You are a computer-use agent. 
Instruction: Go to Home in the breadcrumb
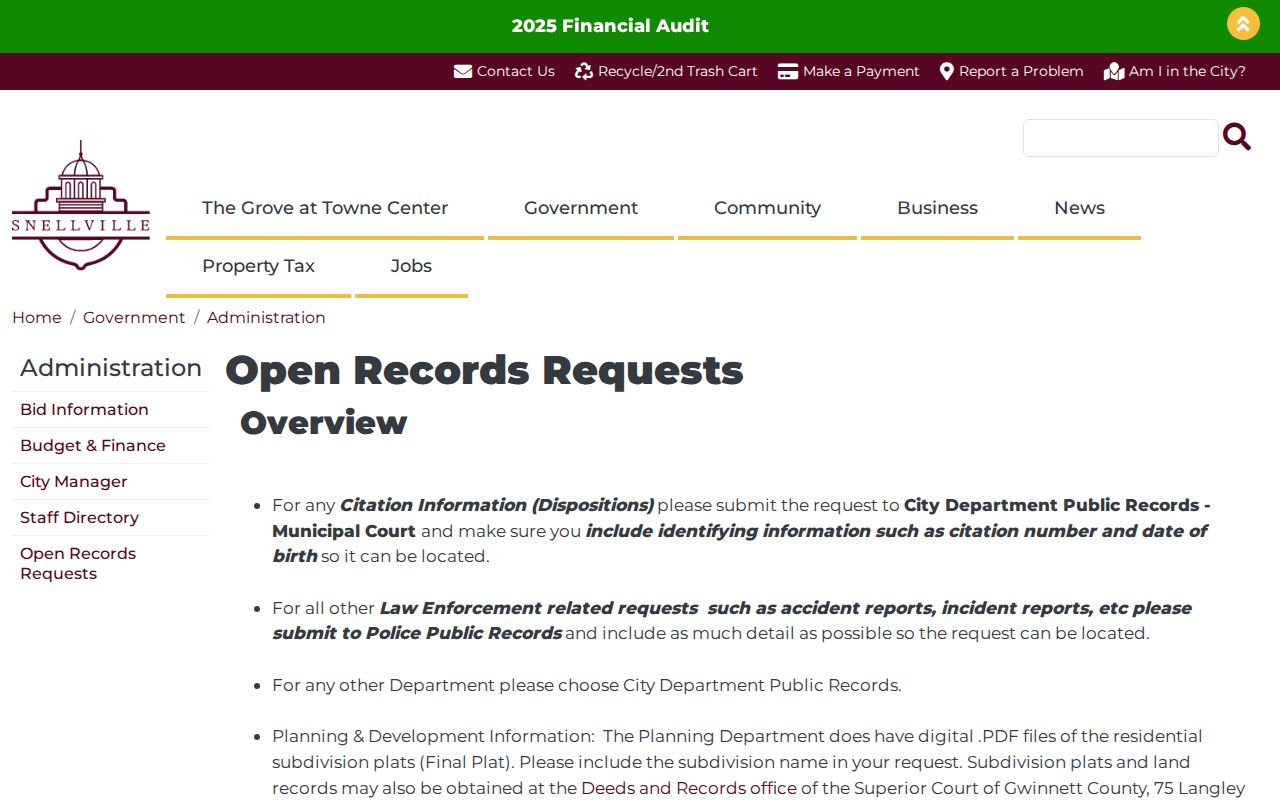37,317
